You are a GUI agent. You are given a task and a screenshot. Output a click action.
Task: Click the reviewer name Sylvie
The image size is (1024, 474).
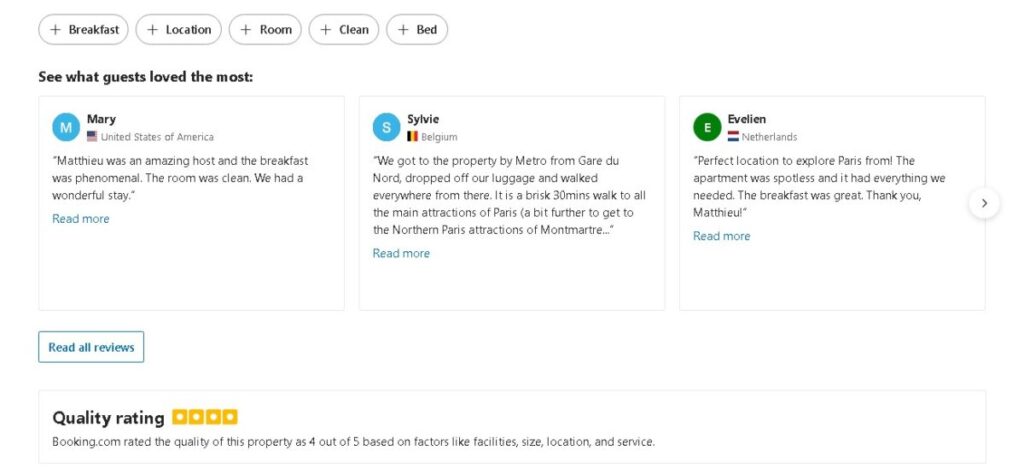423,119
